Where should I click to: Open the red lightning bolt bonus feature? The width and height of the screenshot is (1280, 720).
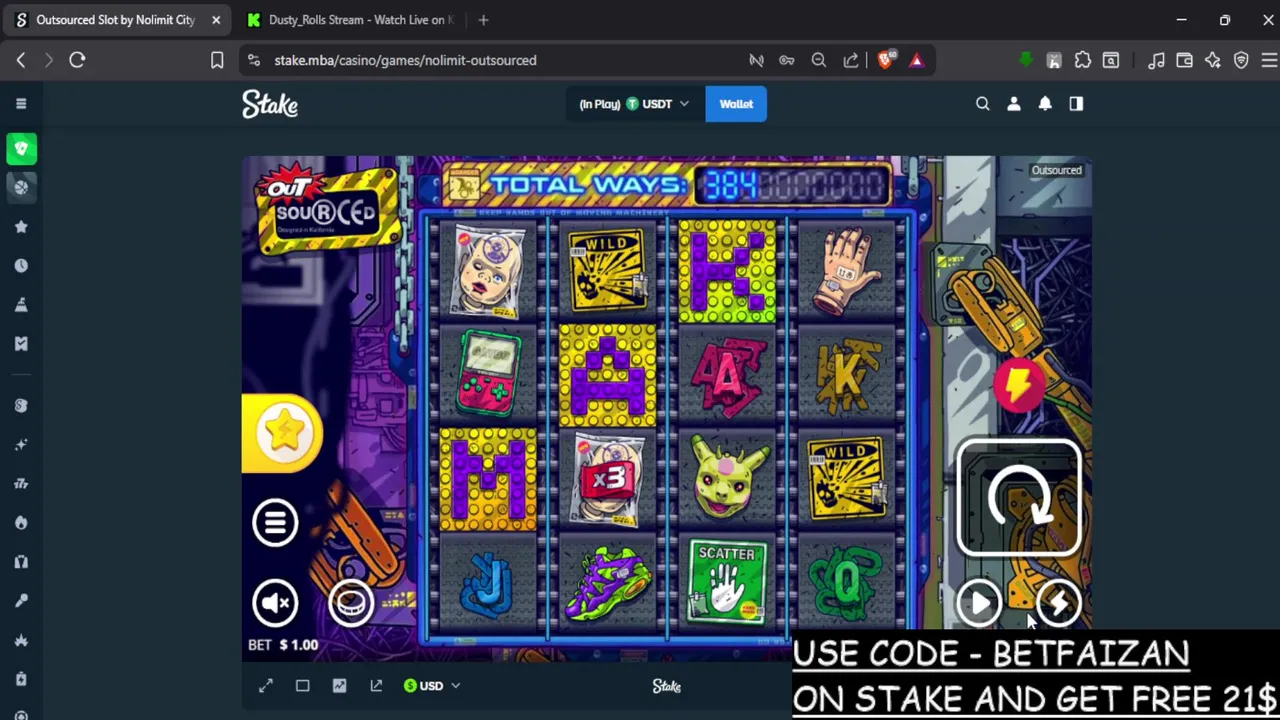pos(1019,385)
